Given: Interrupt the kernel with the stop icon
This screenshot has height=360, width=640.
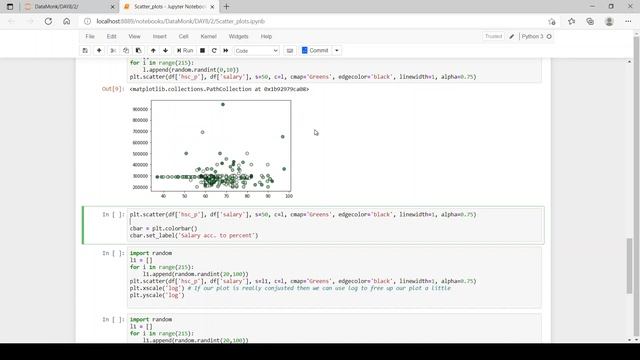Looking at the screenshot, I should pos(202,51).
